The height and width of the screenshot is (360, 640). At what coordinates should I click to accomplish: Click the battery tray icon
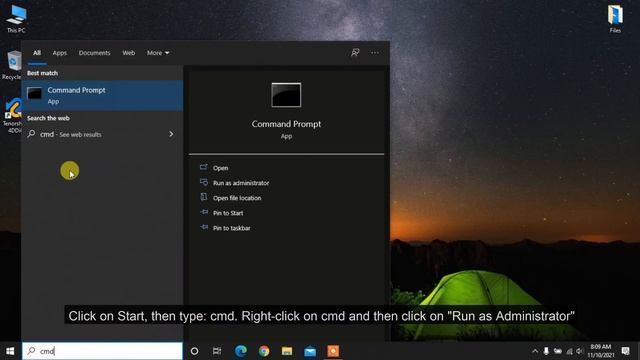[558, 351]
